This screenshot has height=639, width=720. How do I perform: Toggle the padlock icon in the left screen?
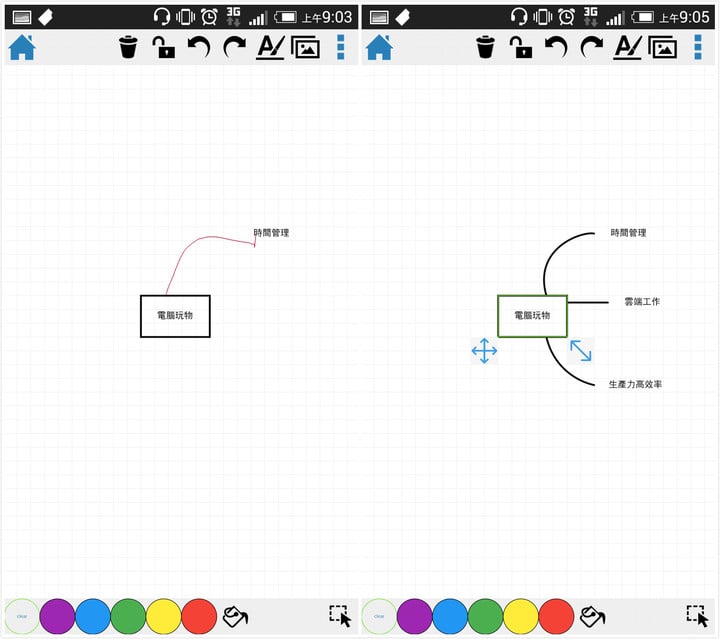point(163,47)
